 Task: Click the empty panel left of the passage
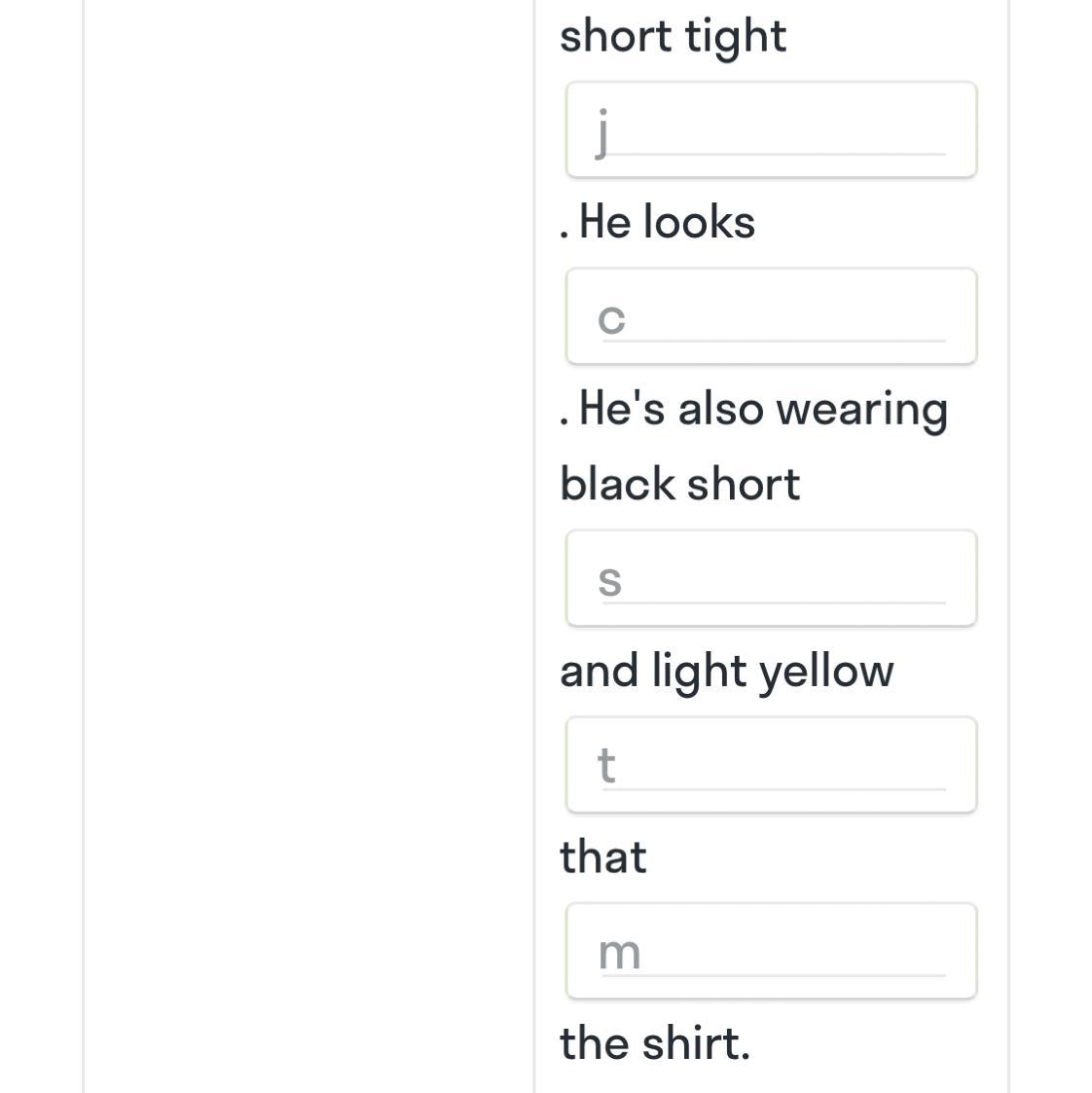308,545
